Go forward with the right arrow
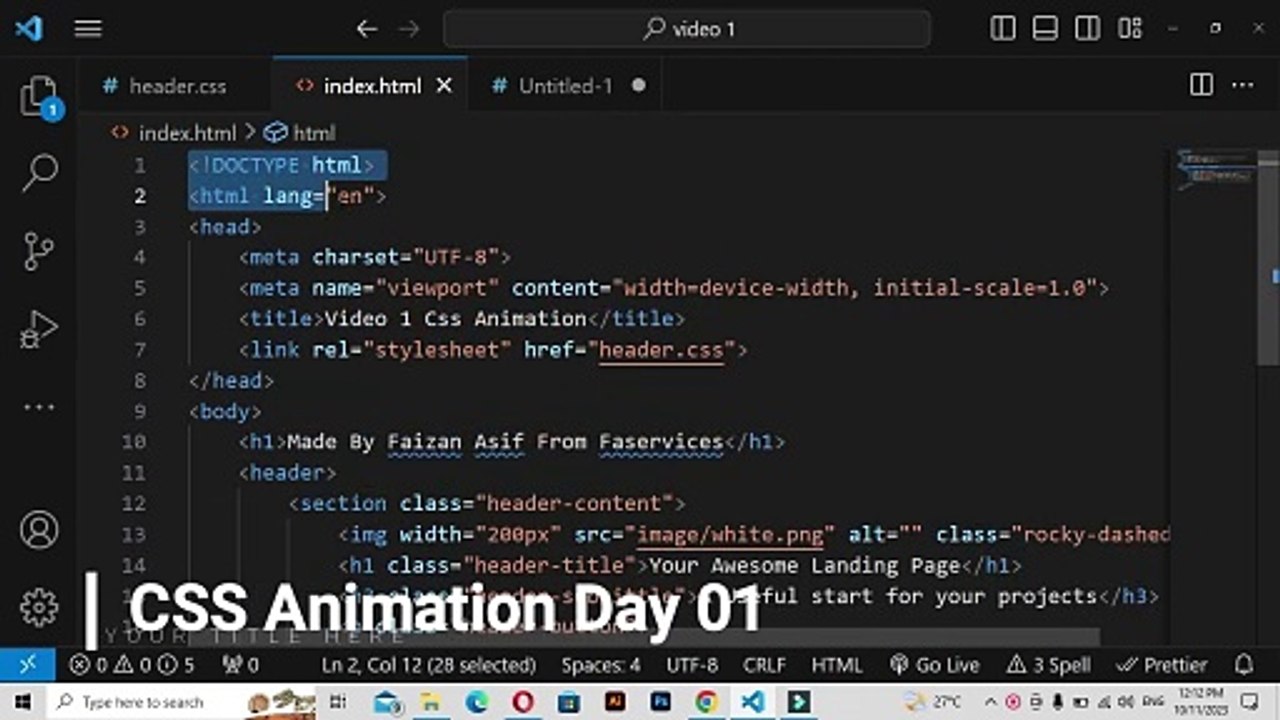Screen dimensions: 1280x720 (409, 29)
